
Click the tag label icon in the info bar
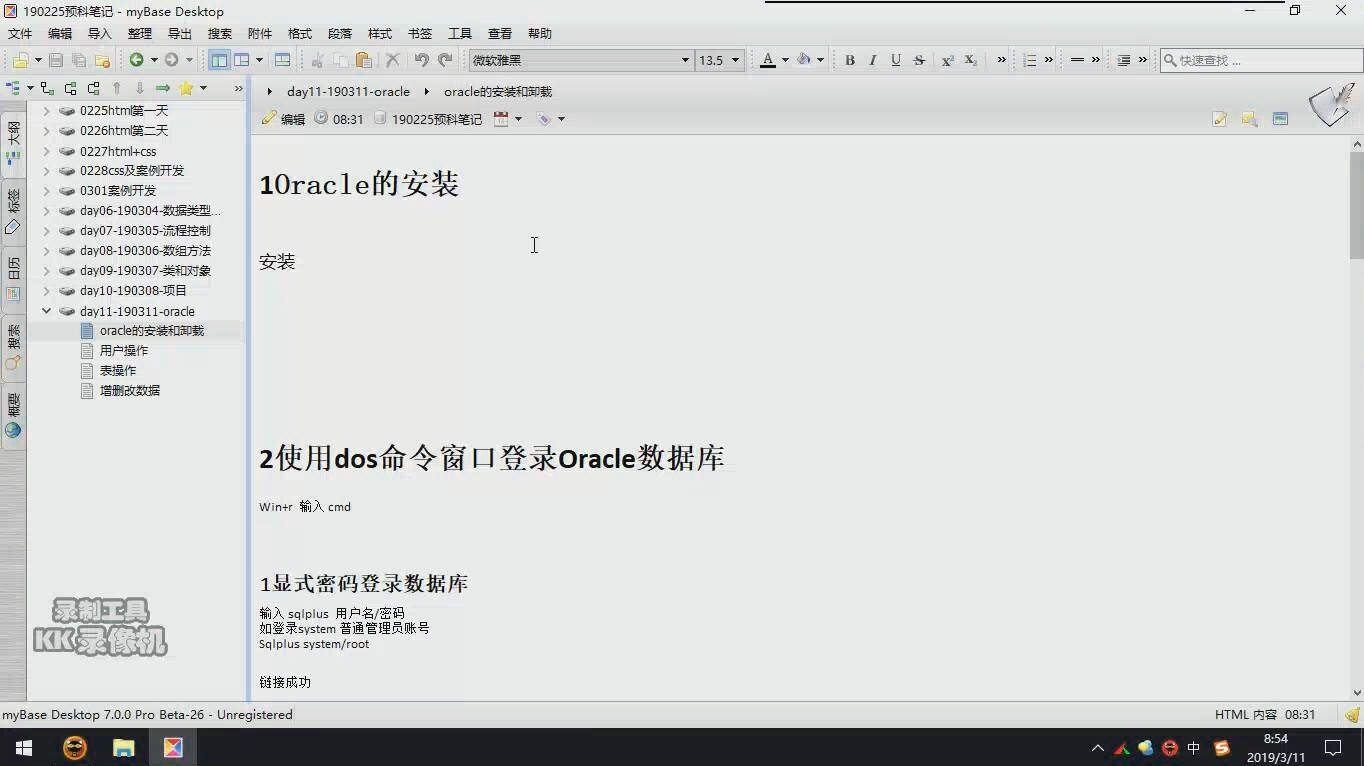coord(544,118)
